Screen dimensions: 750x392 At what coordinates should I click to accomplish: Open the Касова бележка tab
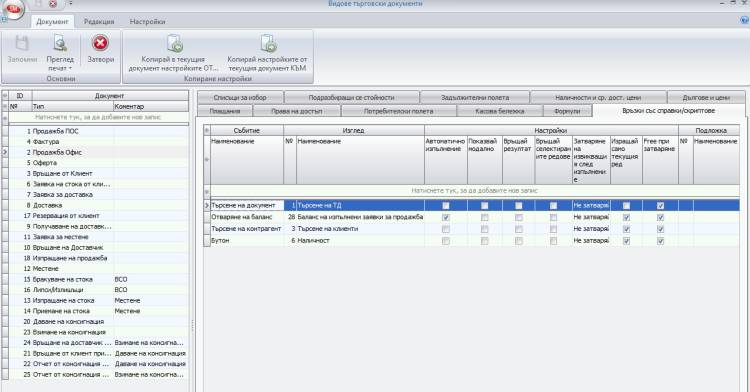[500, 111]
